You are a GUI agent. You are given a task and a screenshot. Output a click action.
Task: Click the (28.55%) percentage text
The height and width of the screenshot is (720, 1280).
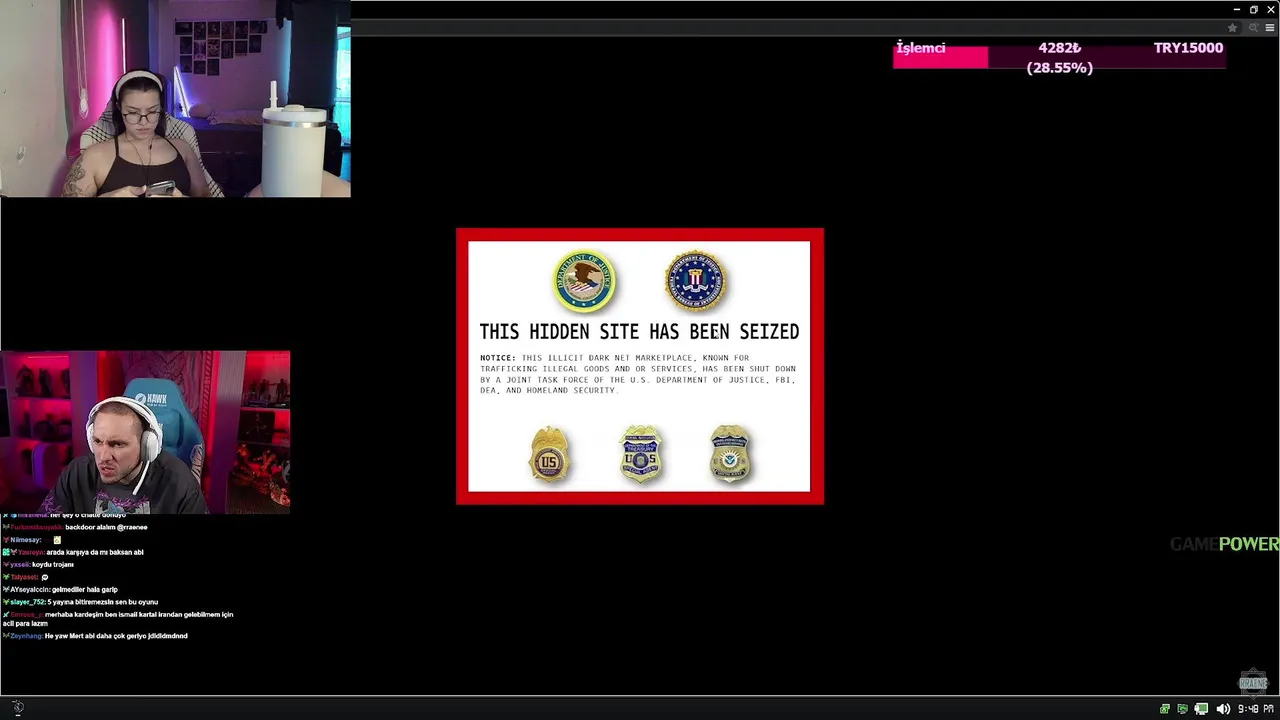[x=1059, y=68]
